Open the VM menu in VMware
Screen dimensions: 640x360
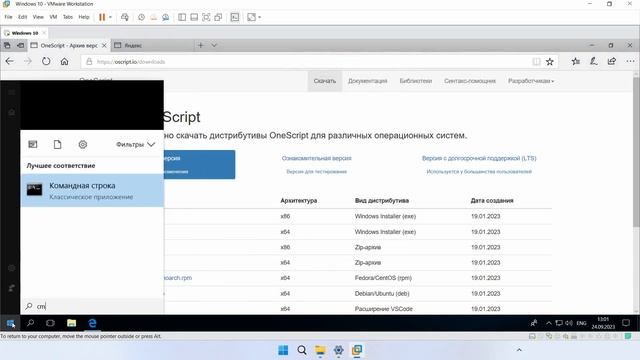[53, 17]
